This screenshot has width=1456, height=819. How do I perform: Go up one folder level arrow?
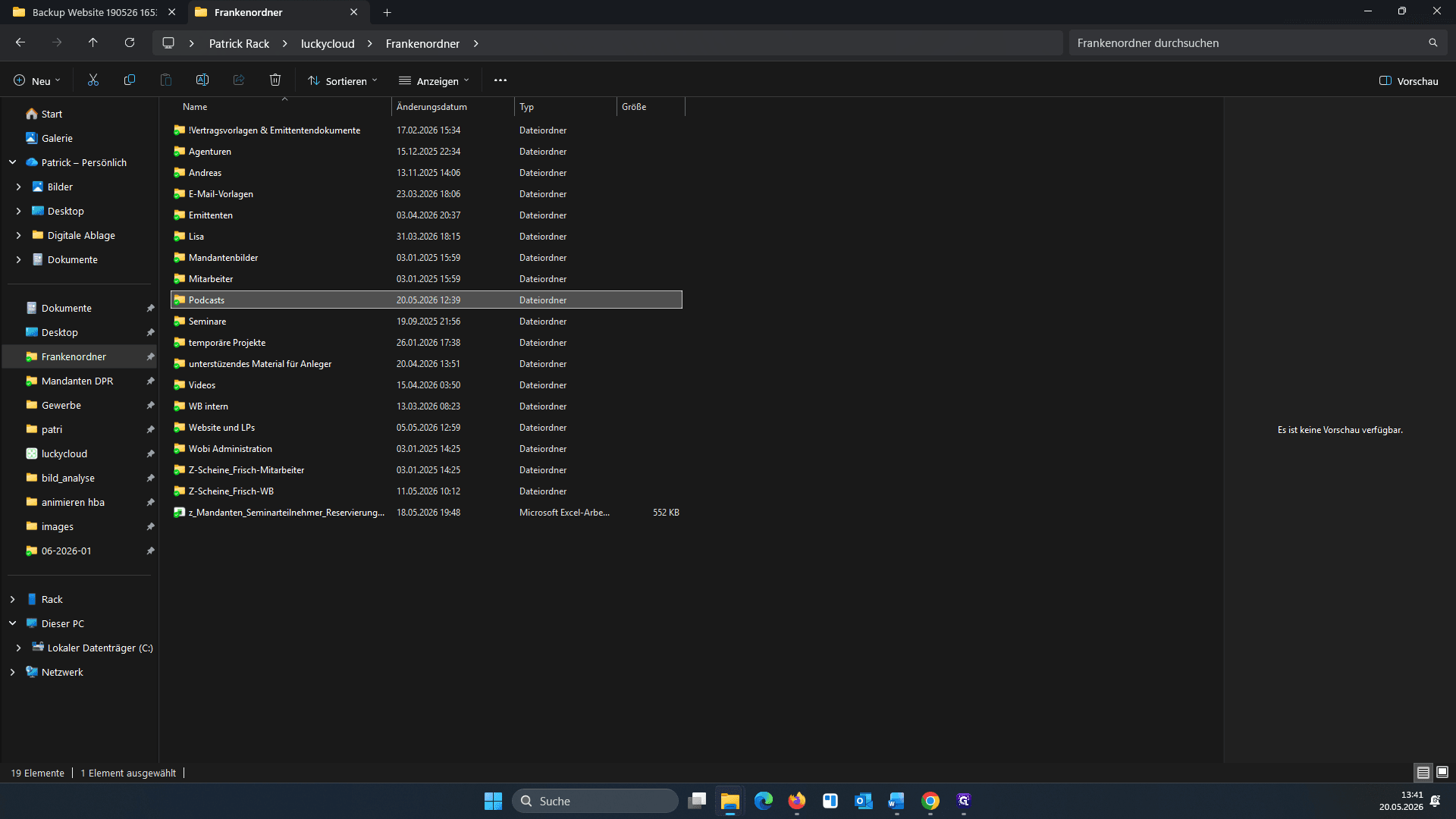coord(93,43)
